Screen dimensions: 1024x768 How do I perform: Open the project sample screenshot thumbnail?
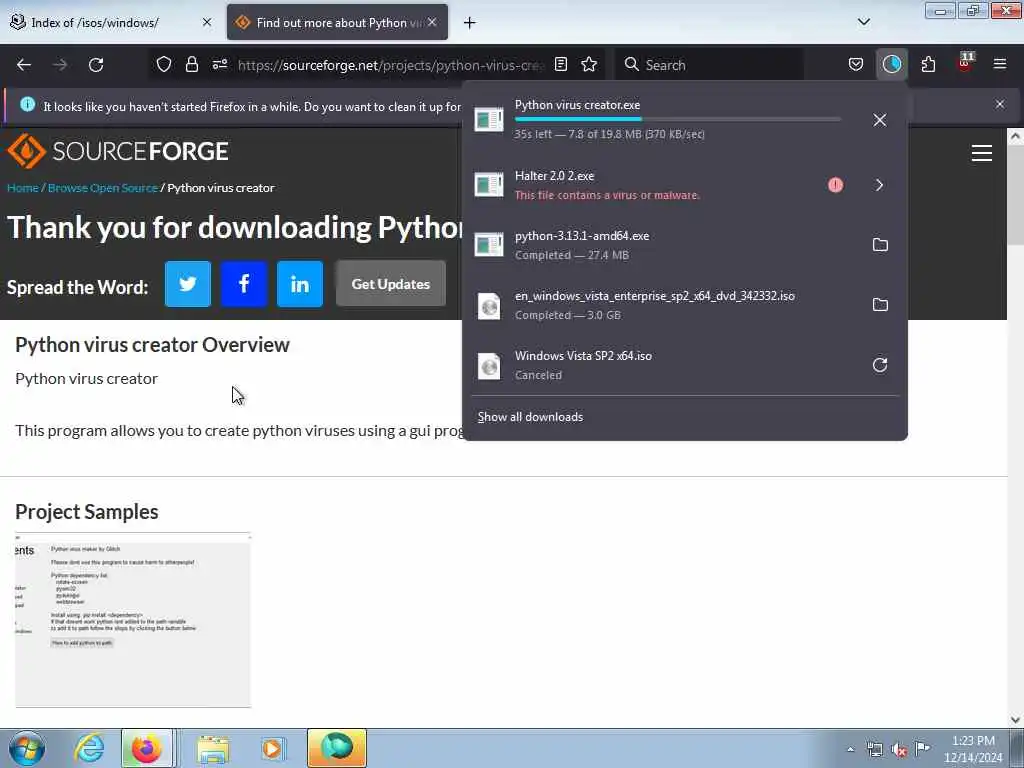pyautogui.click(x=133, y=620)
